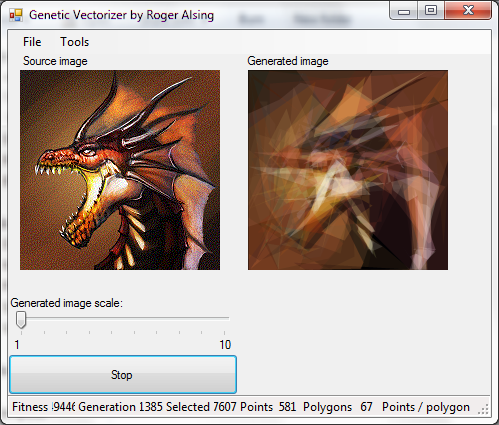Click the Stop button
This screenshot has height=425, width=499.
click(123, 375)
